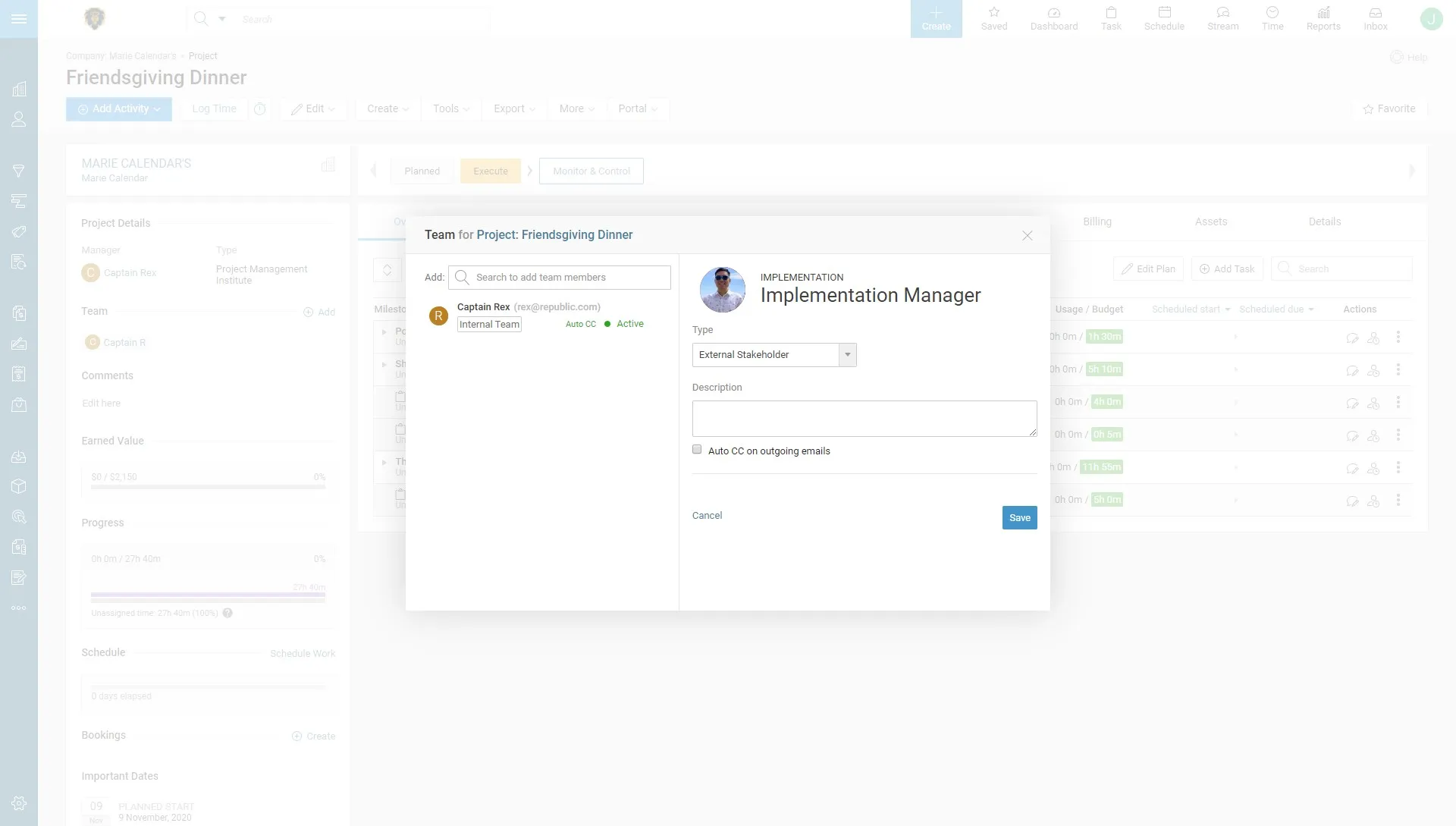
Task: Click the Reports chart icon
Action: pyautogui.click(x=1323, y=18)
